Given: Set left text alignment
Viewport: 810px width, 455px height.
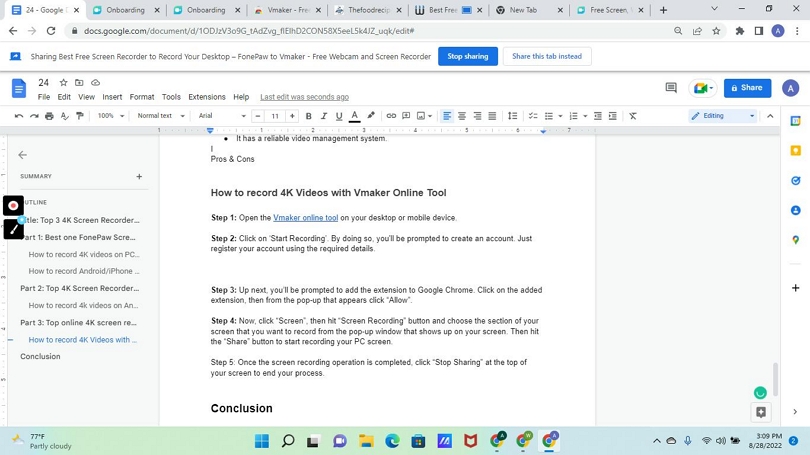Looking at the screenshot, I should coord(447,116).
